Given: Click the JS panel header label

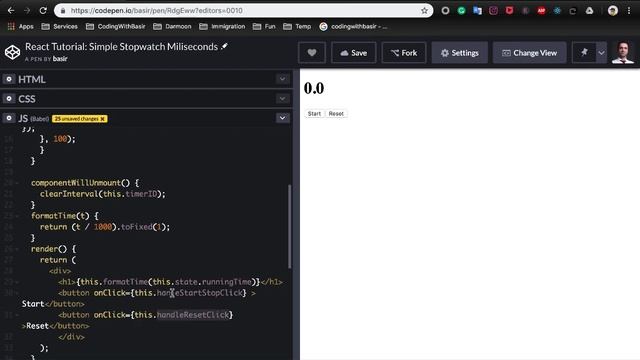Looking at the screenshot, I should coord(23,118).
